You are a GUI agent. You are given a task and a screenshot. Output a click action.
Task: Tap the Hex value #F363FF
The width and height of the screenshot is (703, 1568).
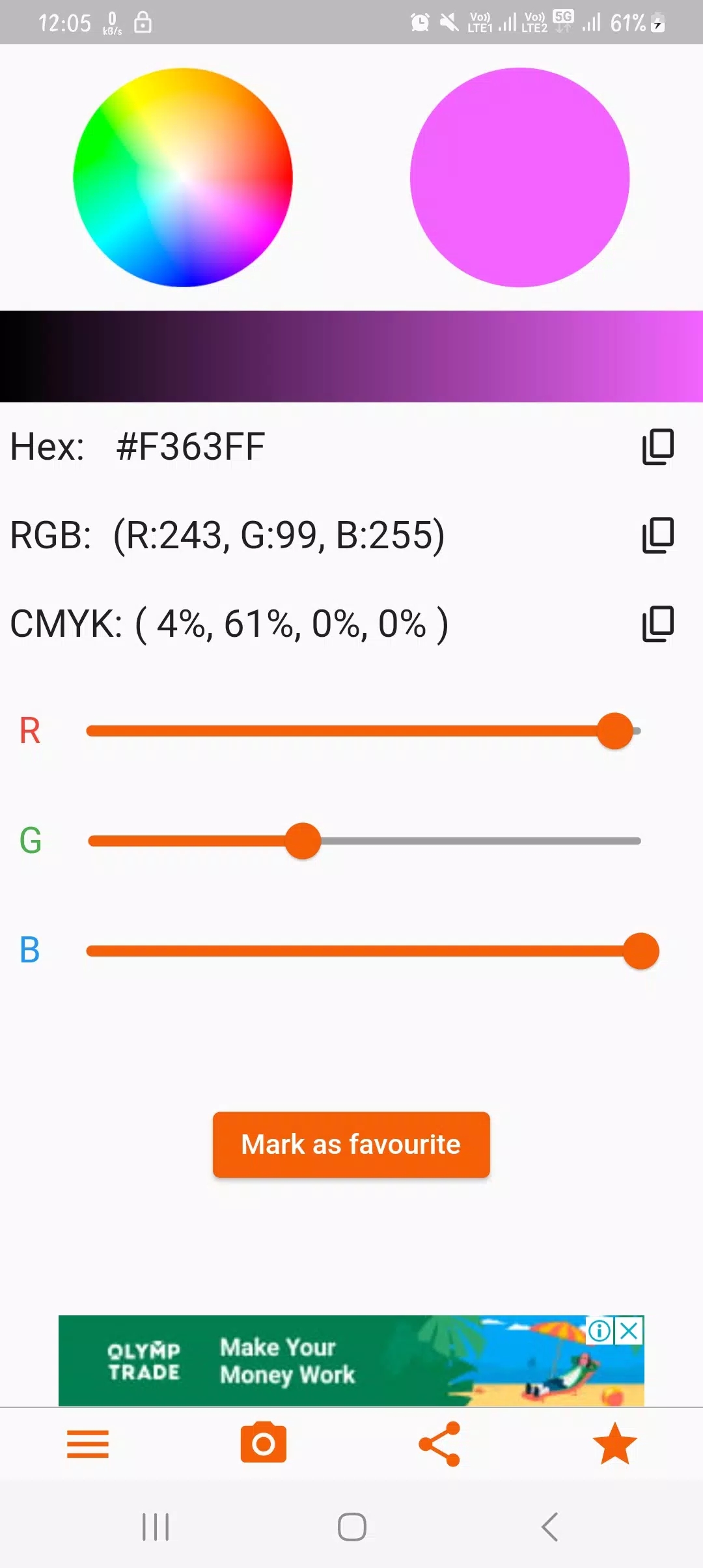[190, 447]
